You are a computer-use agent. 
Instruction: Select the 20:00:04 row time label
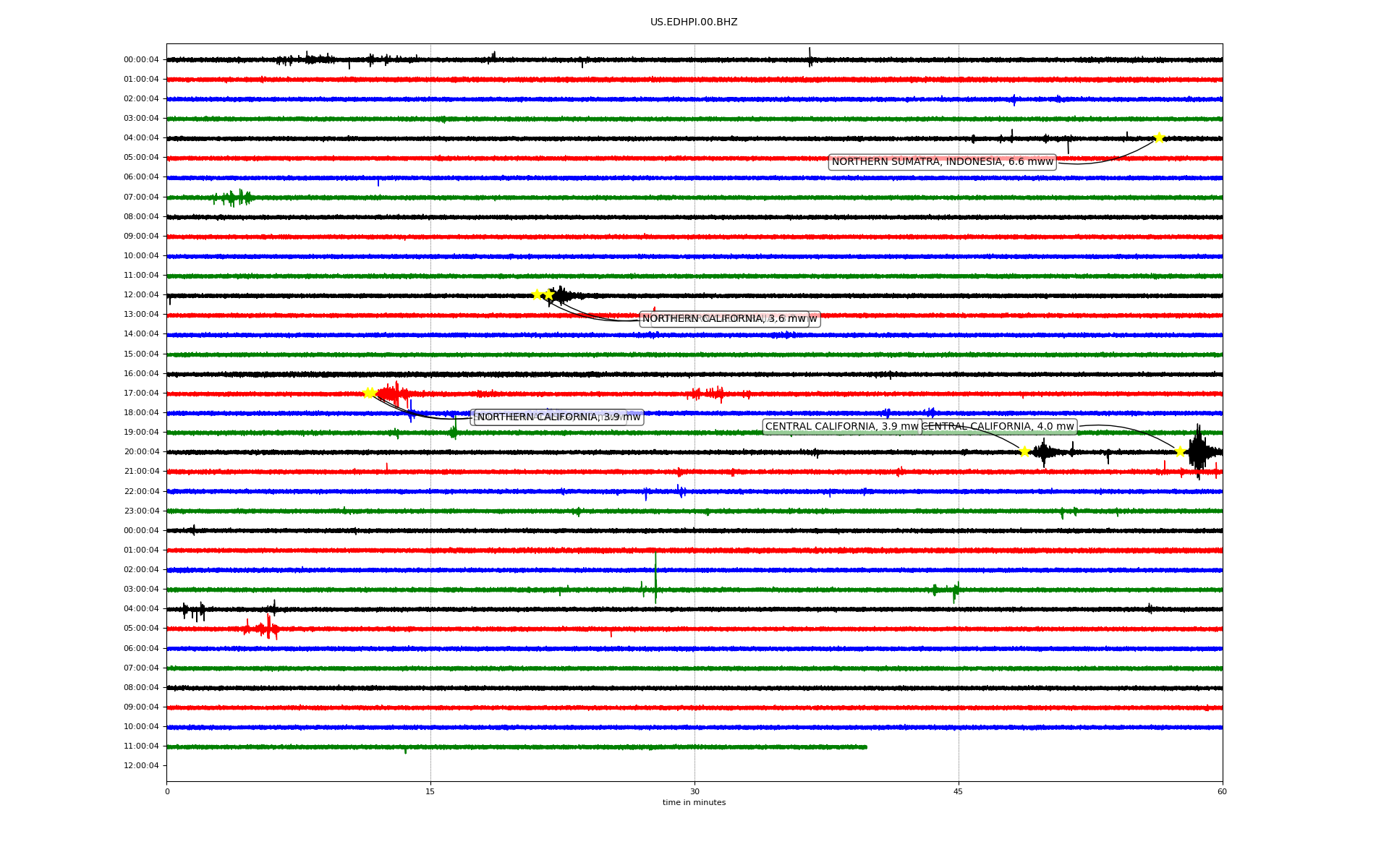(x=141, y=452)
